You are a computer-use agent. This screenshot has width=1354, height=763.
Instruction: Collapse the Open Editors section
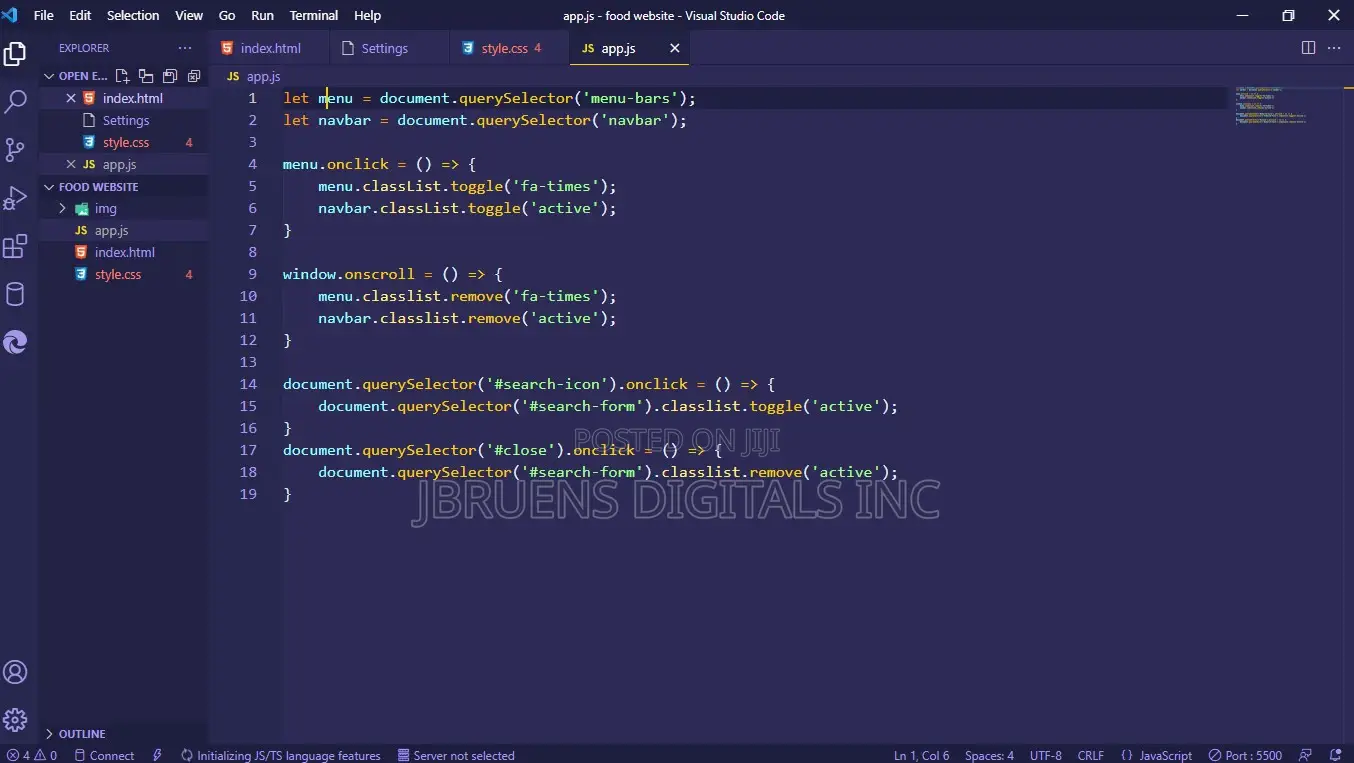[x=49, y=76]
